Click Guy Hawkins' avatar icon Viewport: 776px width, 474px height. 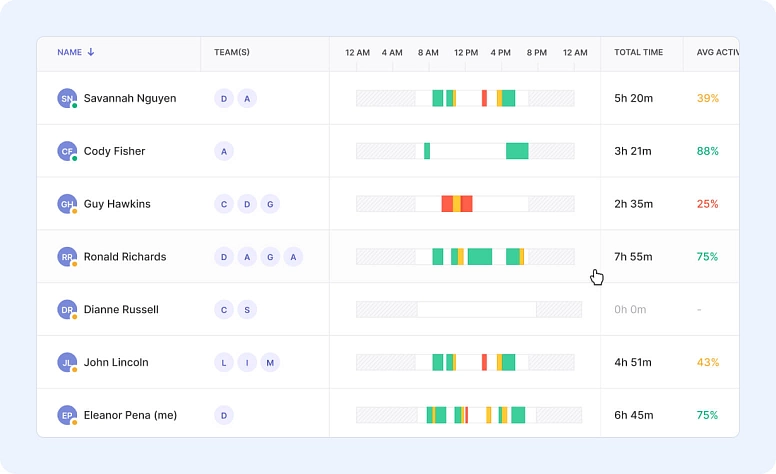point(67,204)
